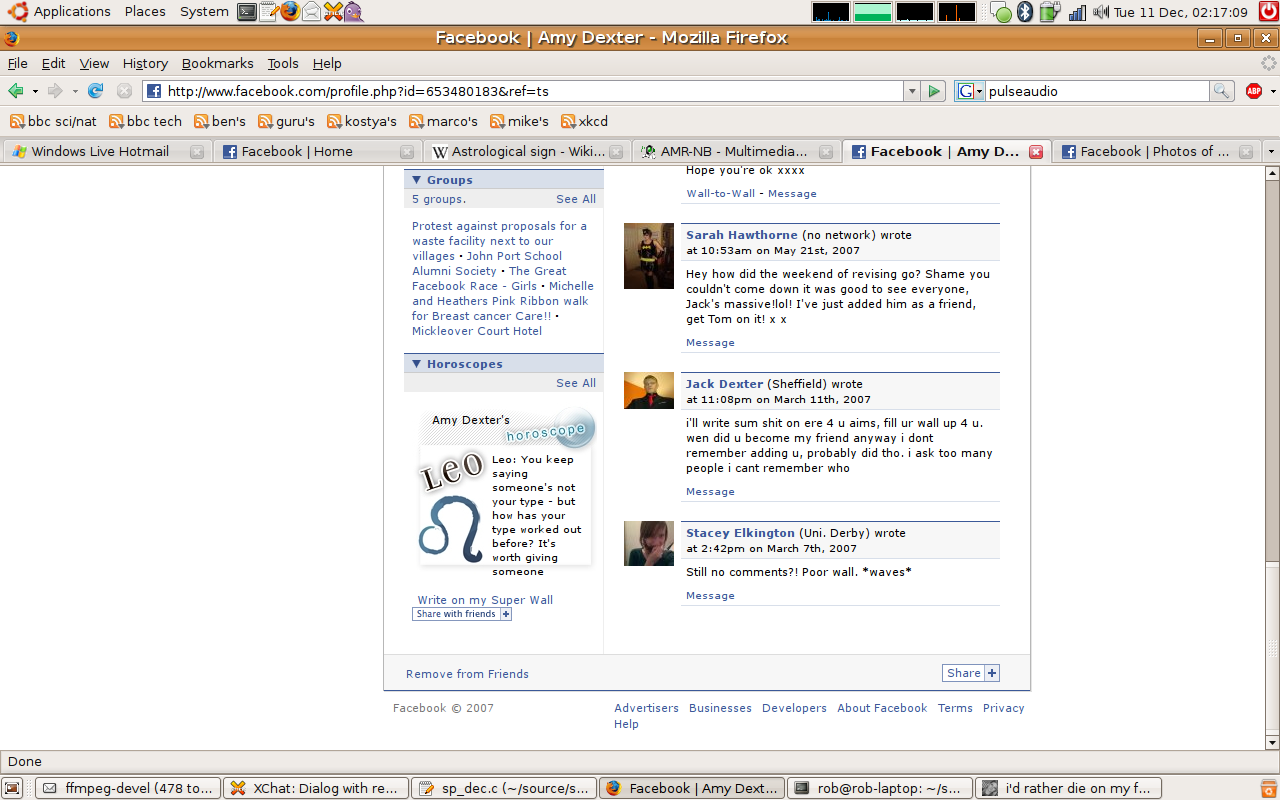1280x800 pixels.
Task: Open the GNOME Places menu
Action: tap(145, 12)
